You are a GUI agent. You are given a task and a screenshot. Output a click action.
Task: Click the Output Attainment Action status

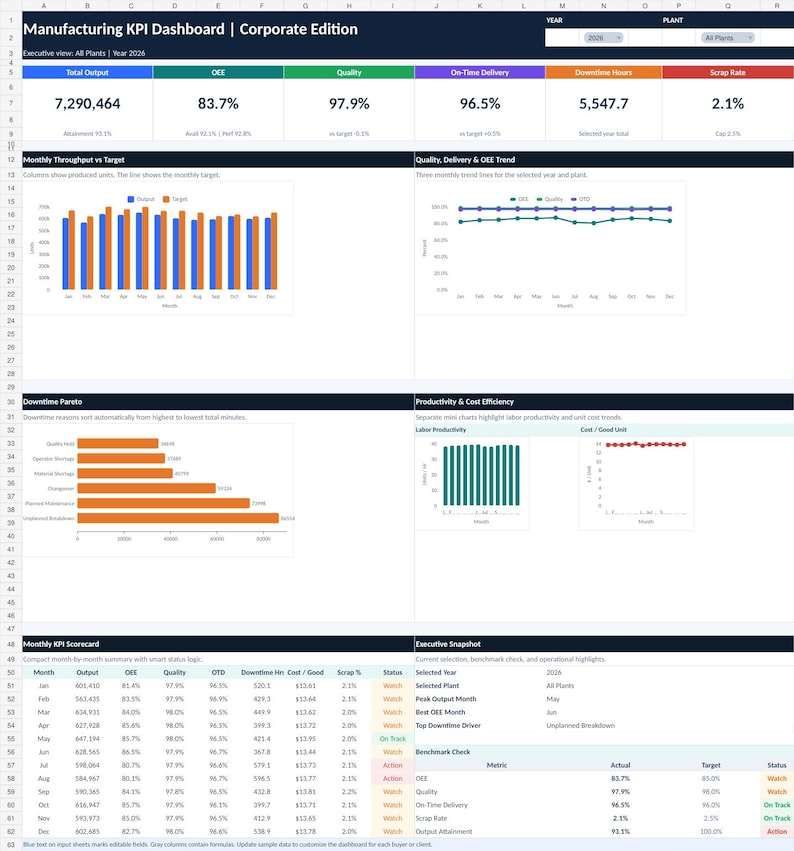(x=777, y=831)
